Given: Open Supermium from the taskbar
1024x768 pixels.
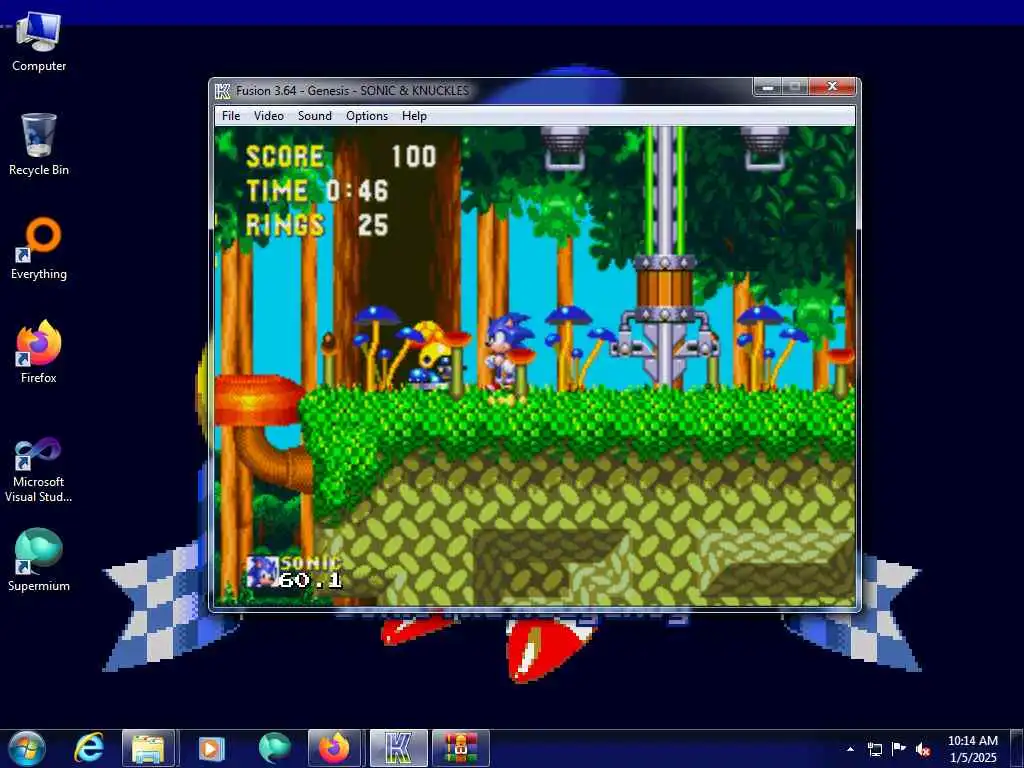Looking at the screenshot, I should (x=274, y=748).
